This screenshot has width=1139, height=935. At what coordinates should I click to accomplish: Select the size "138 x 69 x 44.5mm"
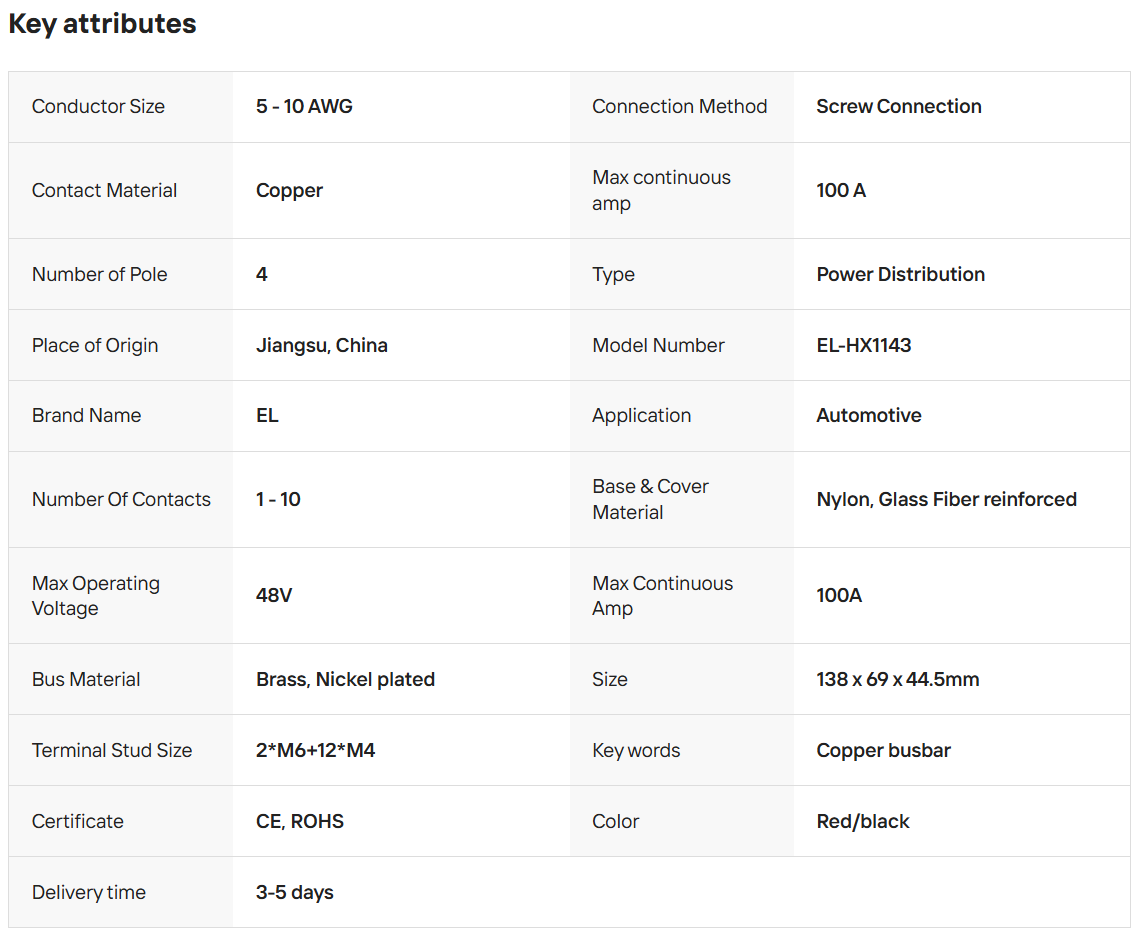(897, 679)
